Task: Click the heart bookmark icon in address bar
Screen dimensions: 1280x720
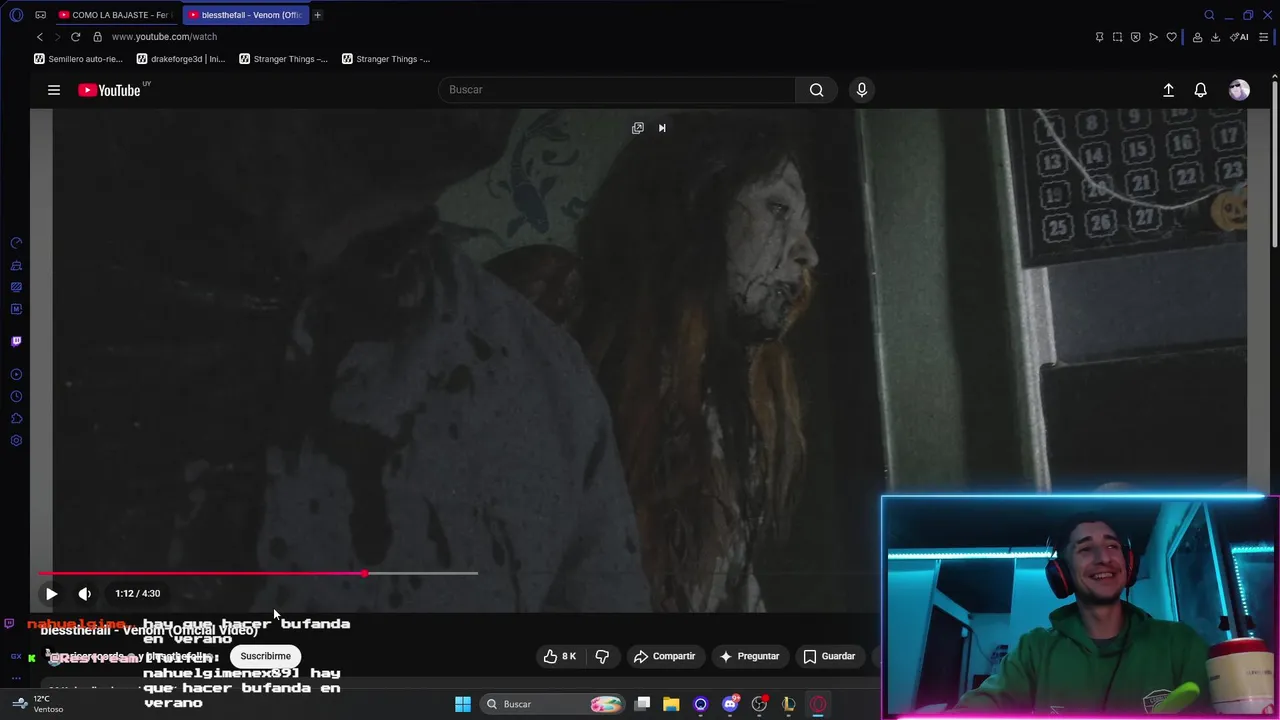Action: (x=1172, y=37)
